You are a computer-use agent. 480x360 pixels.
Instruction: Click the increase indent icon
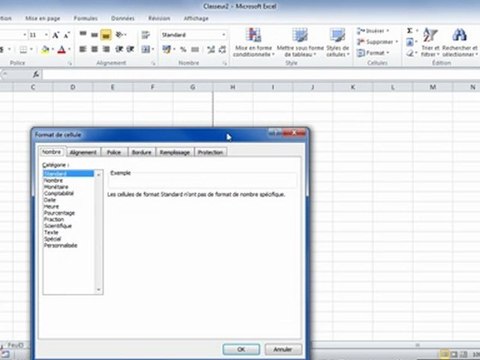tap(130, 49)
